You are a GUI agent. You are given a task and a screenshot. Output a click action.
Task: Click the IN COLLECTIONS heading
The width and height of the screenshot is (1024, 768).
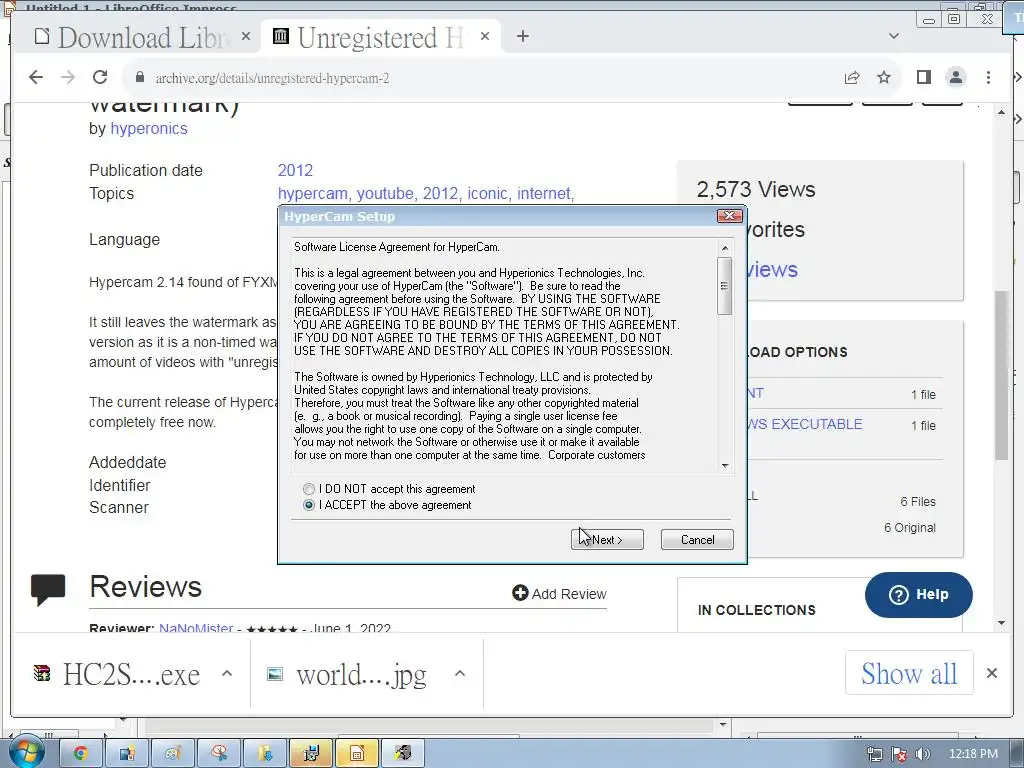pos(756,610)
